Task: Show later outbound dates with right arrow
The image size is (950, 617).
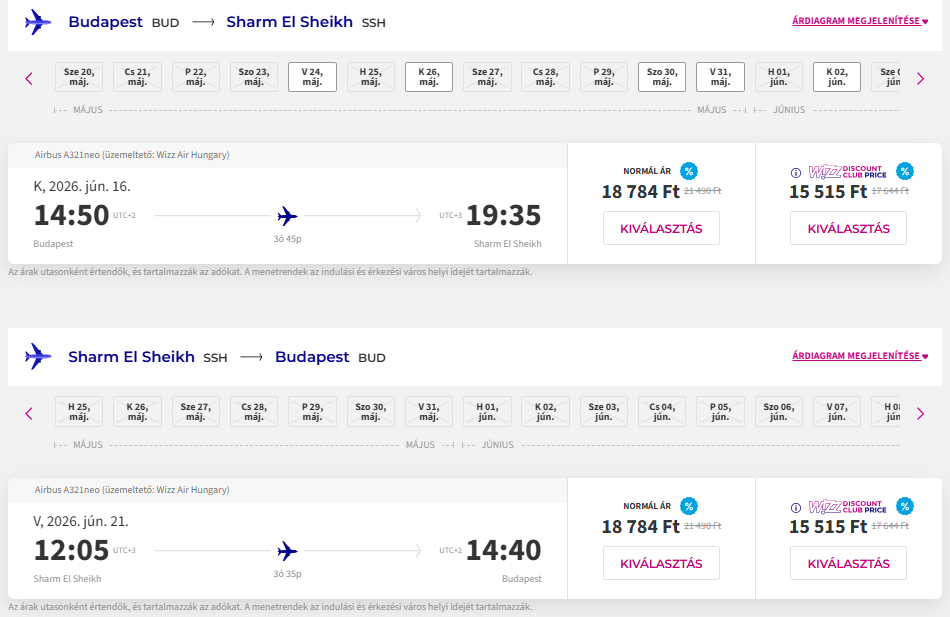Action: coord(920,78)
